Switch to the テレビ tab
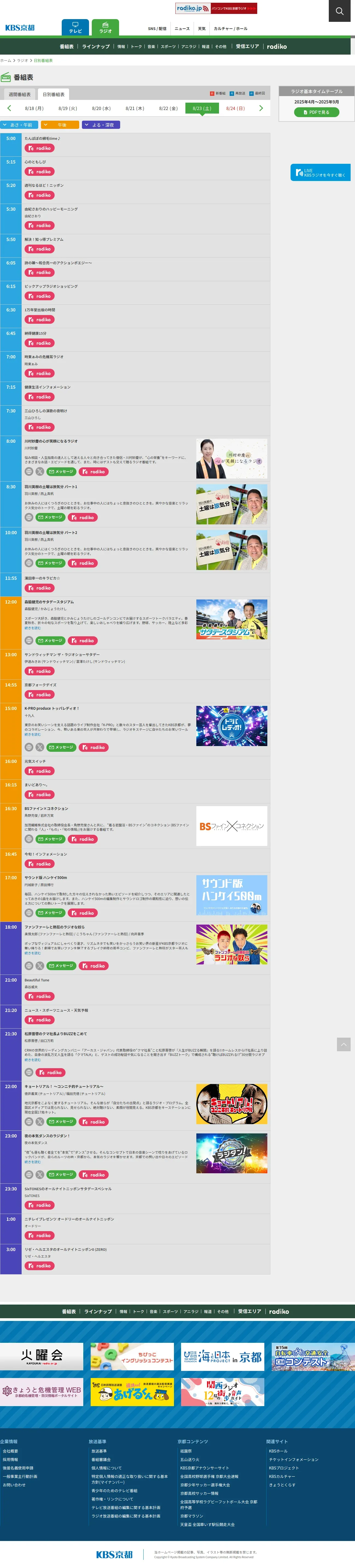 coord(76,27)
